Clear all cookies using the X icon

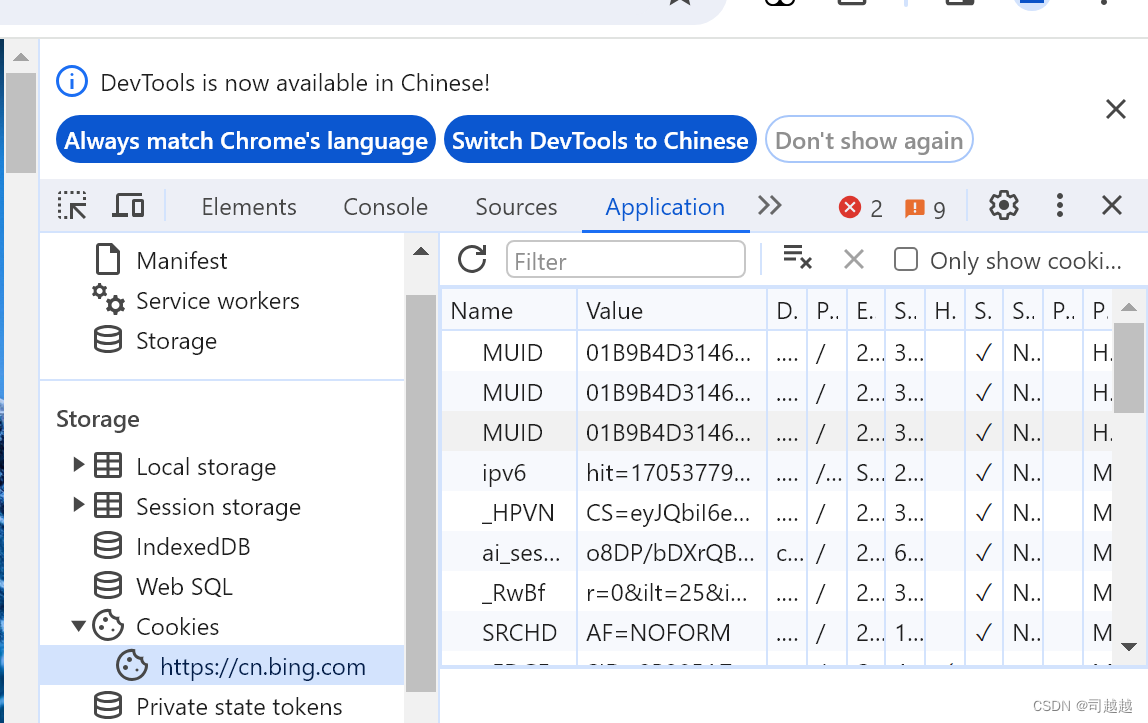click(853, 259)
